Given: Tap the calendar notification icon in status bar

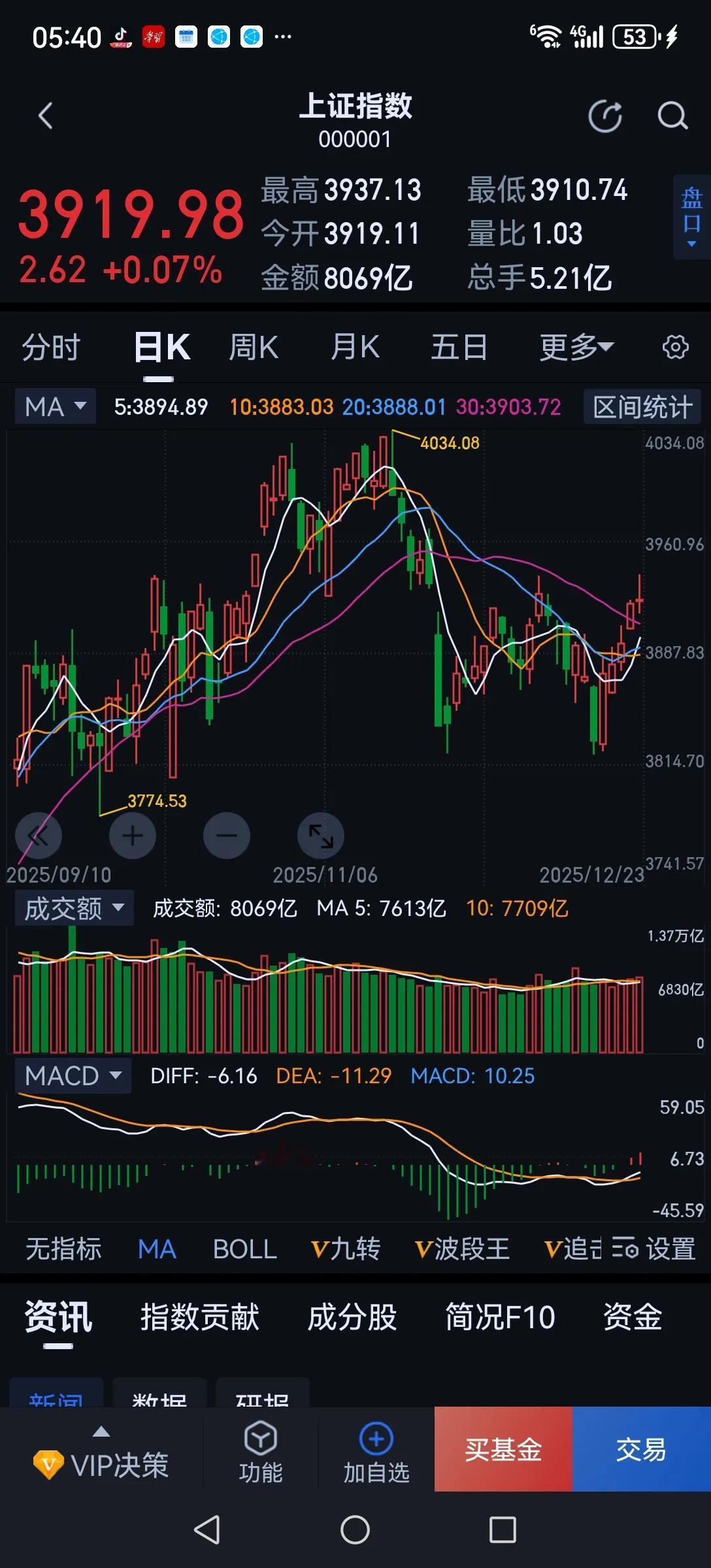Looking at the screenshot, I should [x=186, y=37].
